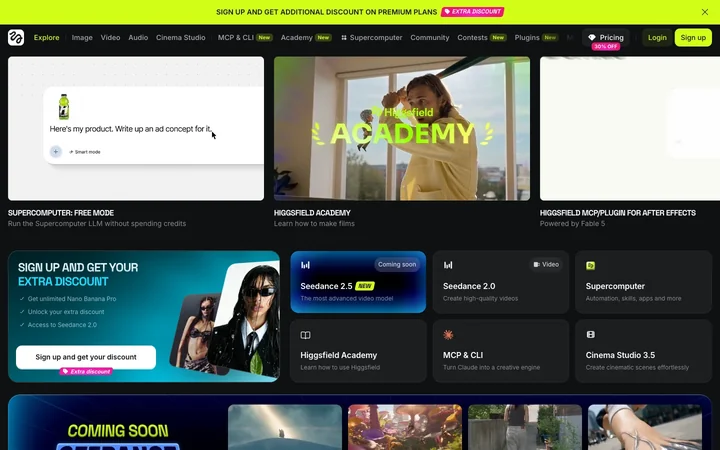
Task: Click the orange MCP & CLI starburst icon
Action: pos(448,334)
